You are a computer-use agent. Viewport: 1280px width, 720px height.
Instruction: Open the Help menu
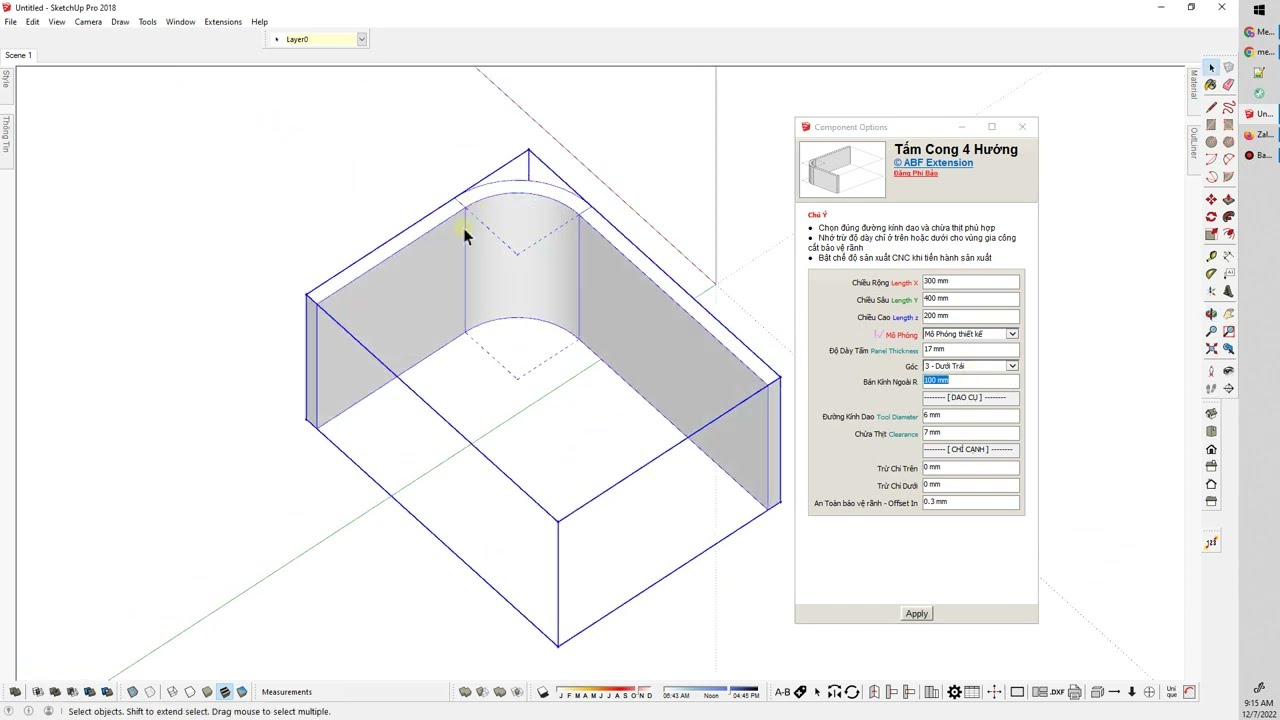pos(259,22)
